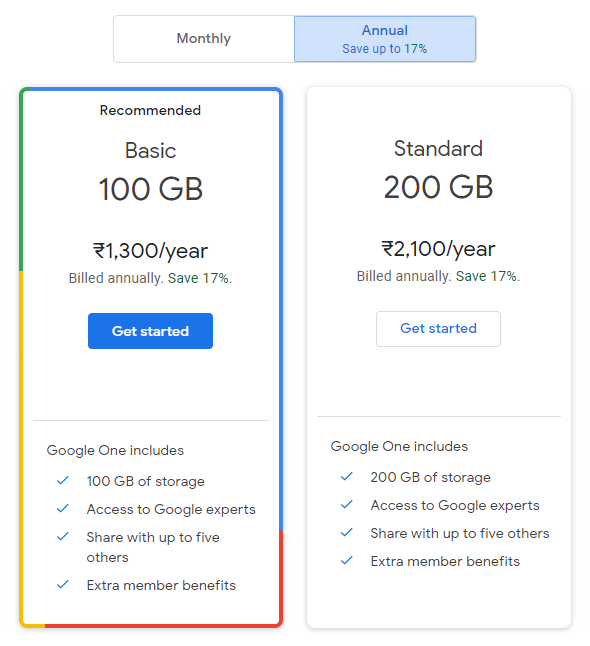Click checkmark beside 200 GB of storage
Image resolution: width=590 pixels, height=646 pixels.
347,476
